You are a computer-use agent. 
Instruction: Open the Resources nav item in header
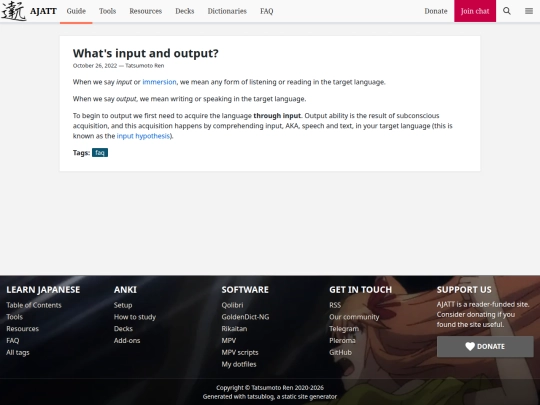[x=146, y=11]
